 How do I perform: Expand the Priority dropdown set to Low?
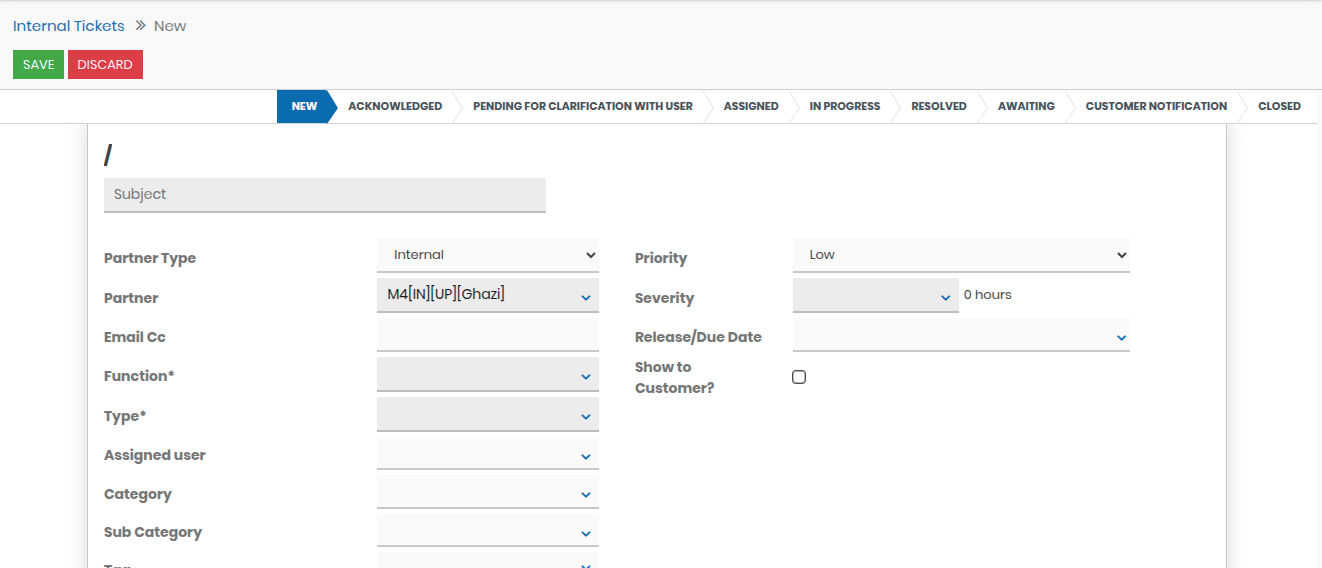[960, 255]
